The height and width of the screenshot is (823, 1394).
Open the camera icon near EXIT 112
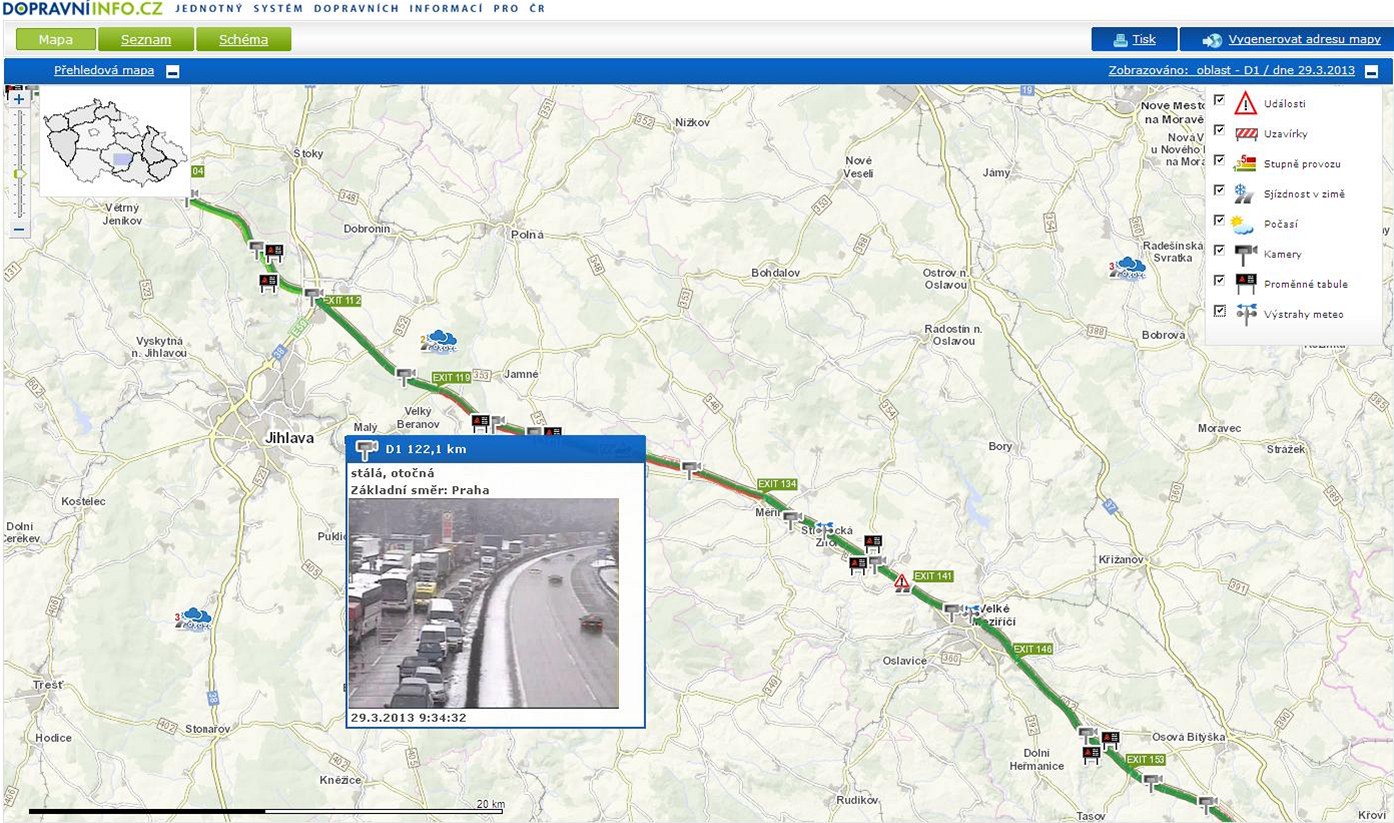tap(313, 296)
